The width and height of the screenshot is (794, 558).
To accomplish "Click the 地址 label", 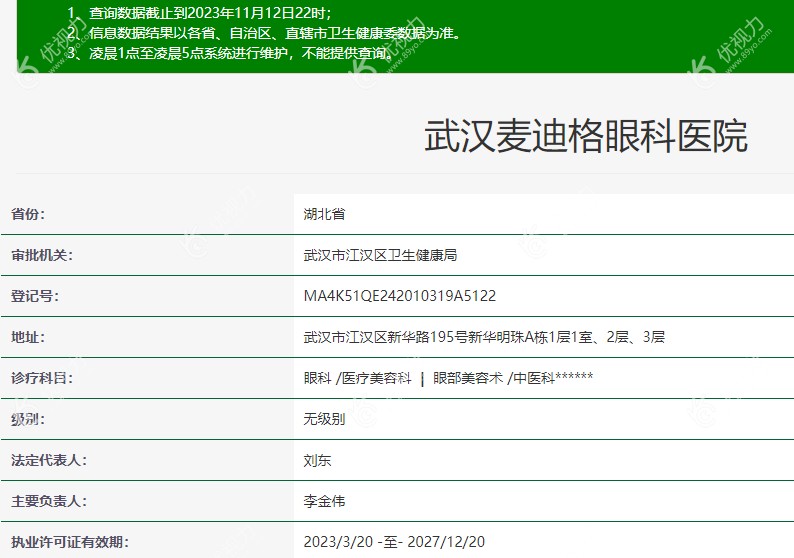I will click(28, 337).
